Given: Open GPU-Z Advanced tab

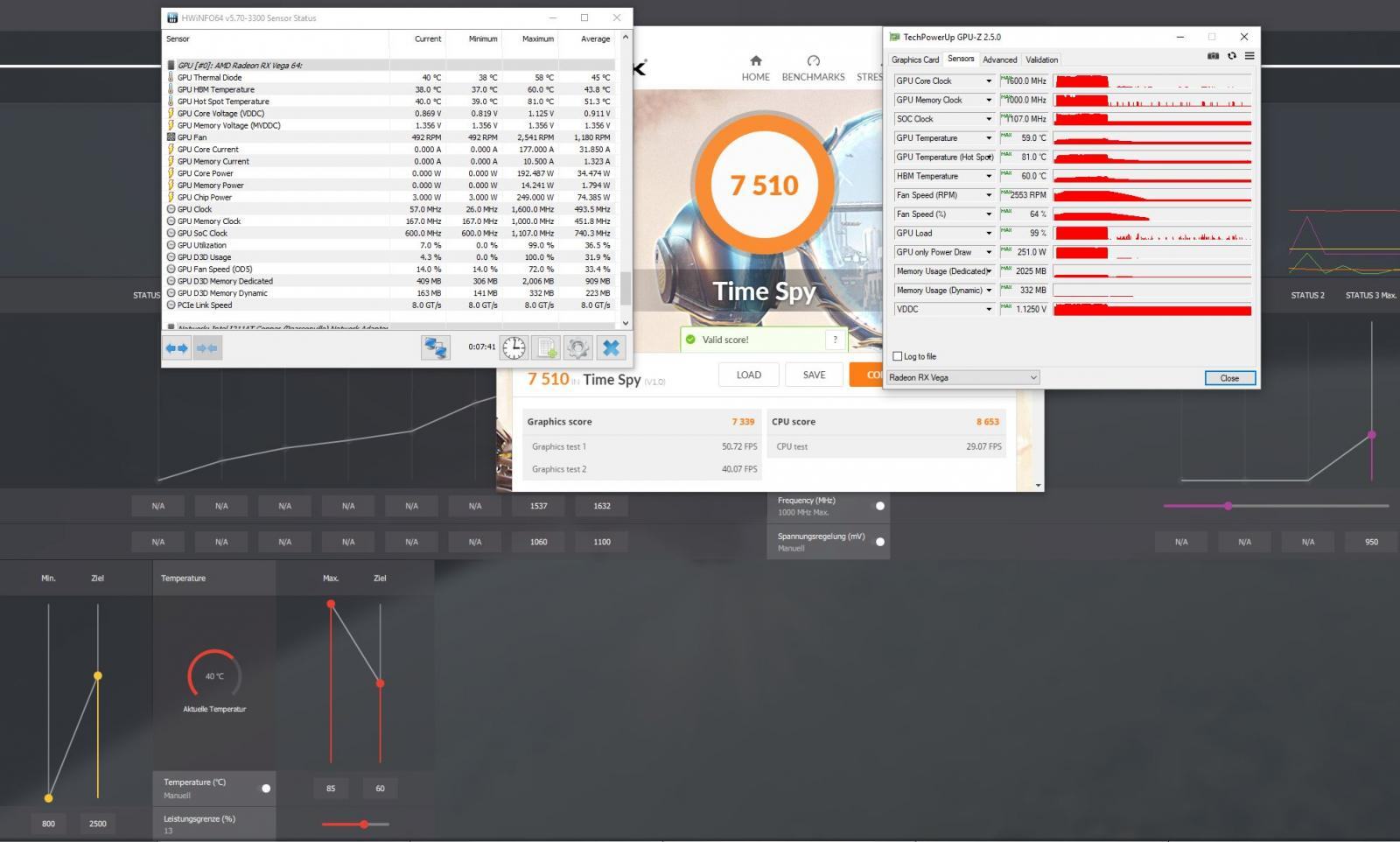Looking at the screenshot, I should pyautogui.click(x=999, y=60).
